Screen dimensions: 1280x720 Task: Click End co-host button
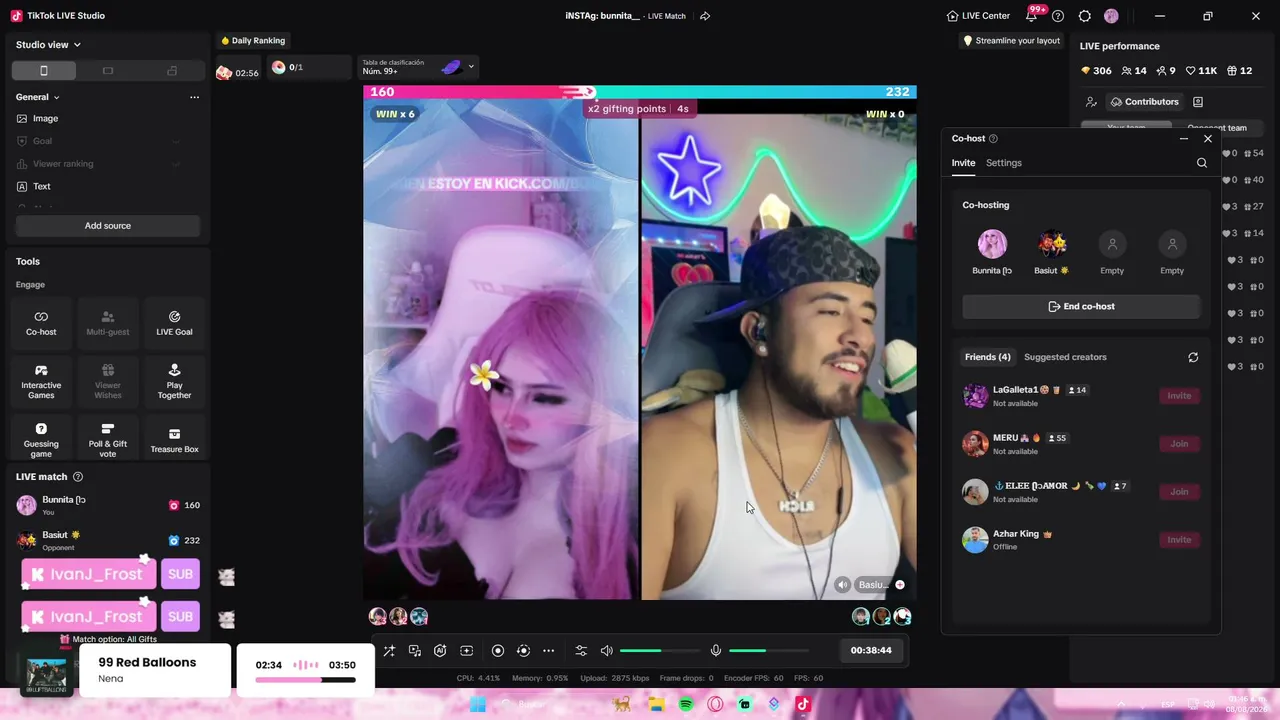point(1081,306)
